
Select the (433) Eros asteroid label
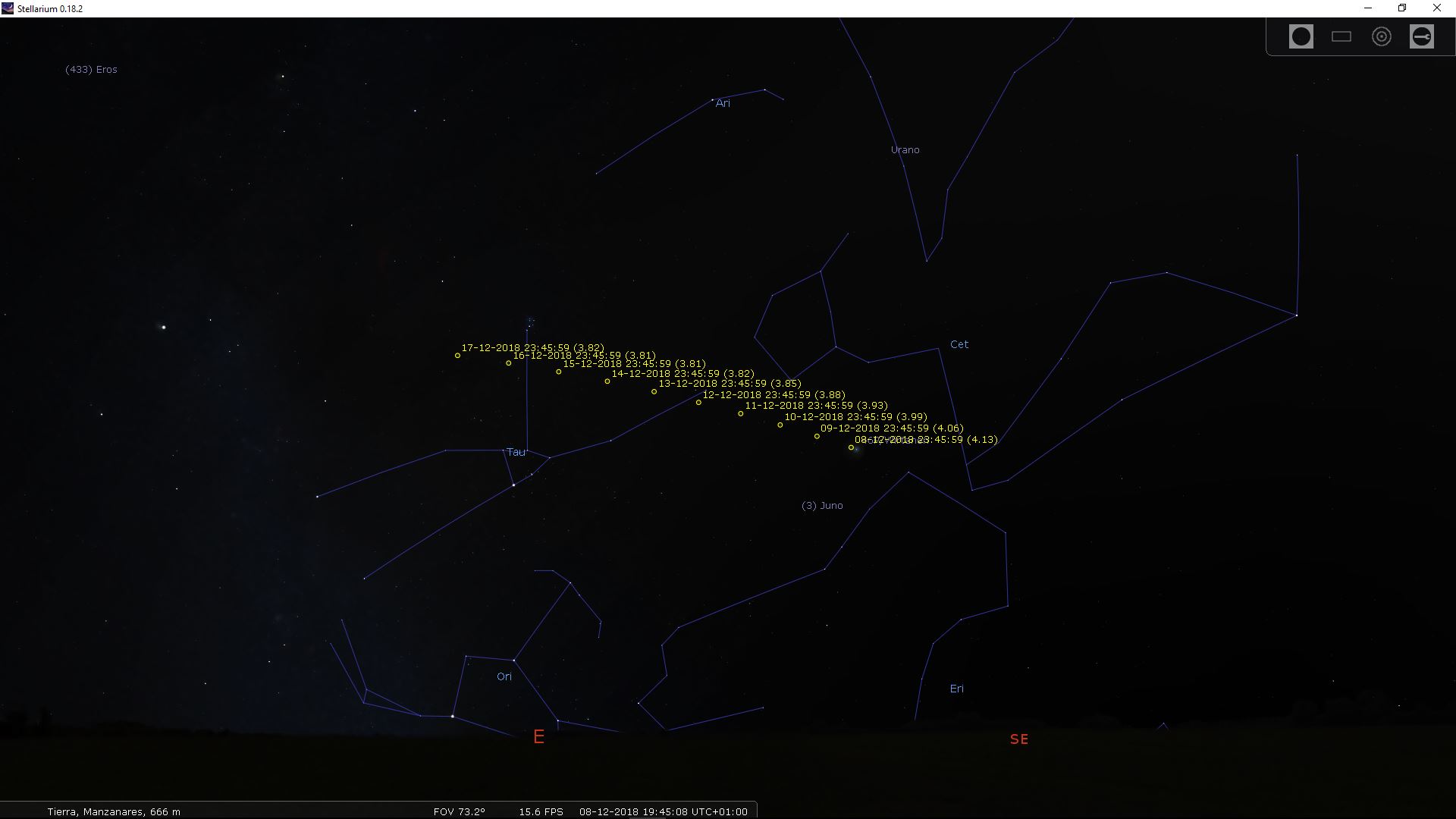point(91,69)
